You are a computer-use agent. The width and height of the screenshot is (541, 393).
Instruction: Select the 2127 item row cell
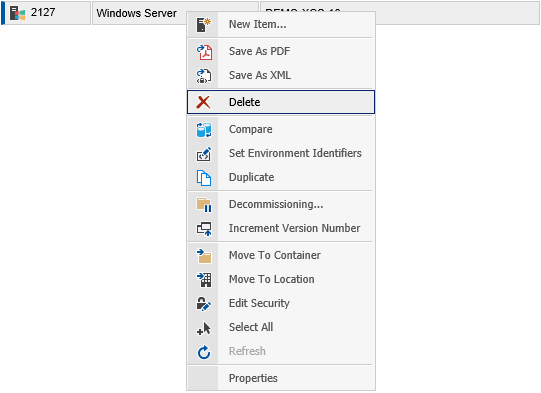[48, 13]
